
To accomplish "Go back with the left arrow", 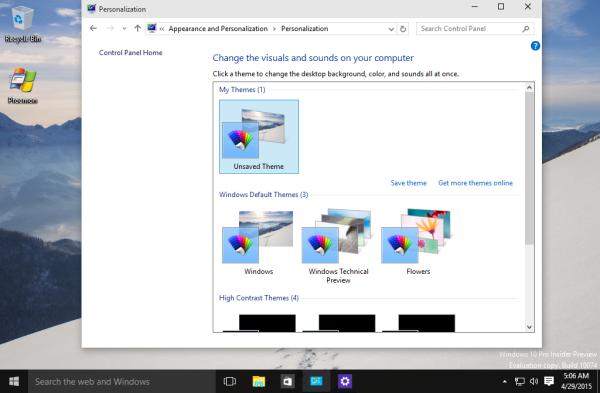I will pos(93,28).
